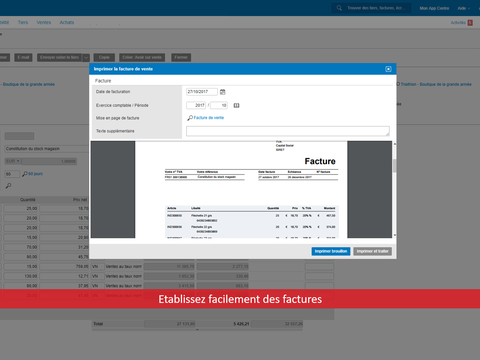Open the red Activités notification badge

pos(470,23)
